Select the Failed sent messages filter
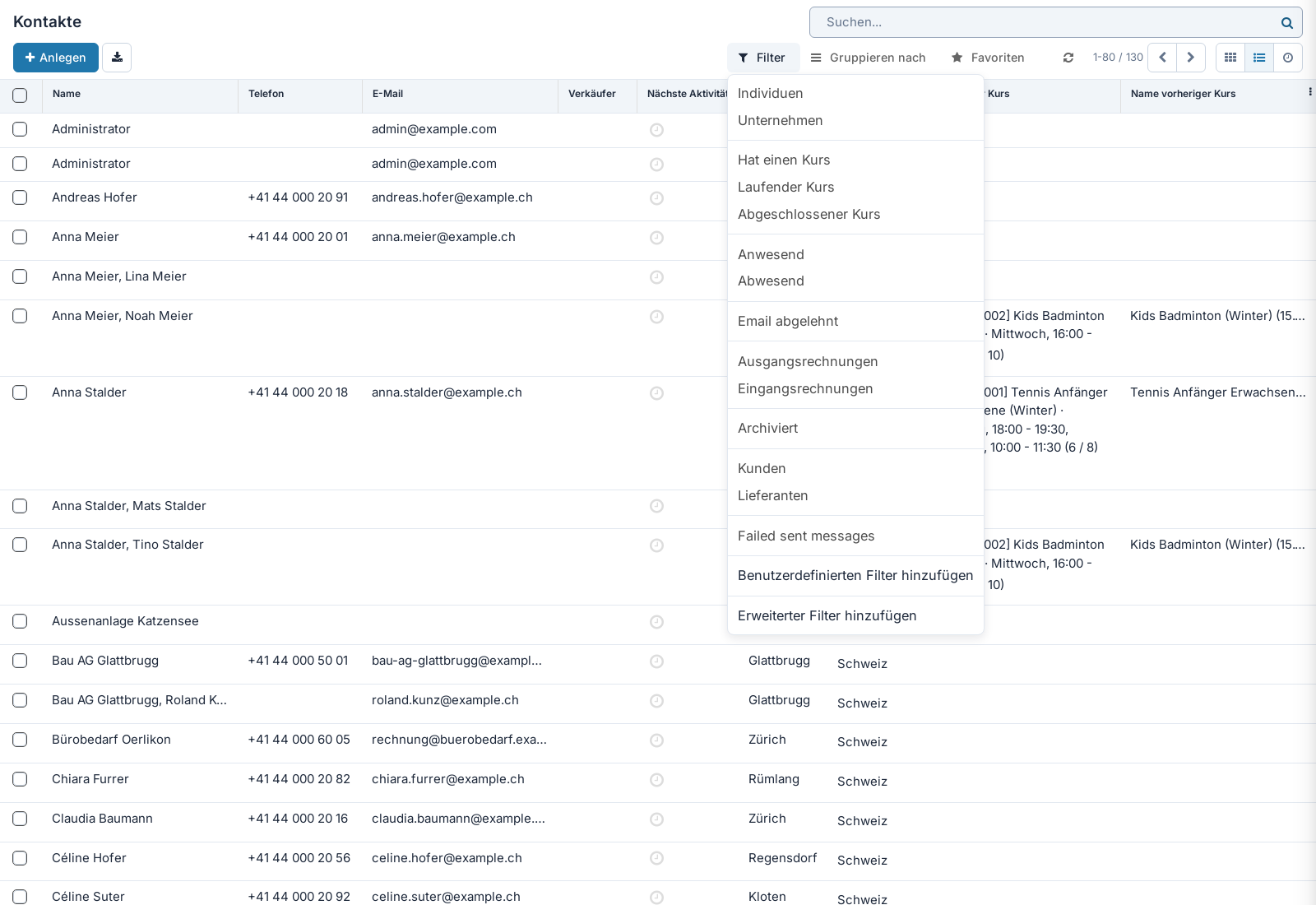 tap(855, 536)
